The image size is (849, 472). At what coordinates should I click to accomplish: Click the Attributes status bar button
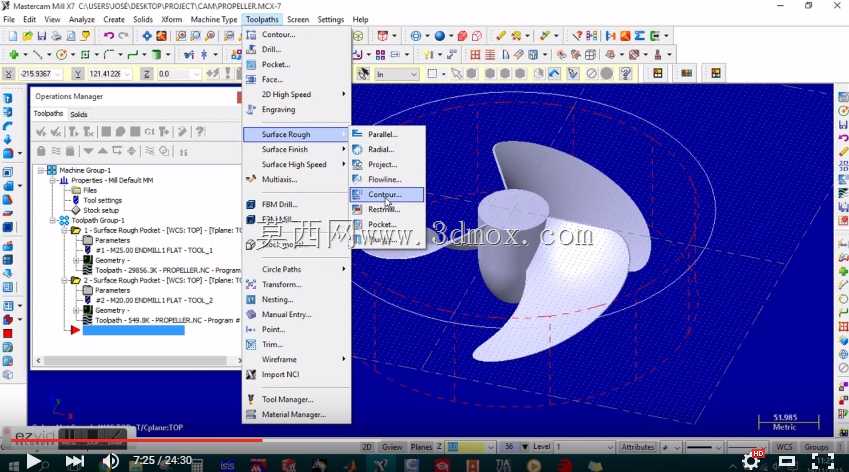638,447
